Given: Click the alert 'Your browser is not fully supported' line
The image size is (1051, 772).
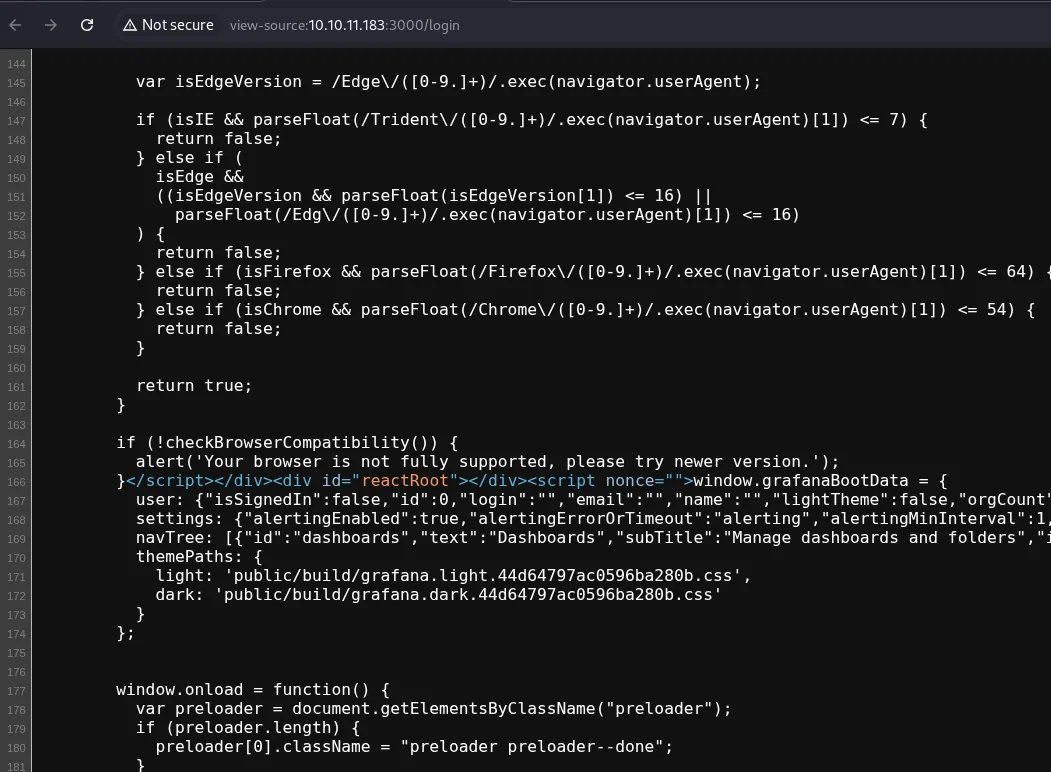Looking at the screenshot, I should tap(487, 462).
